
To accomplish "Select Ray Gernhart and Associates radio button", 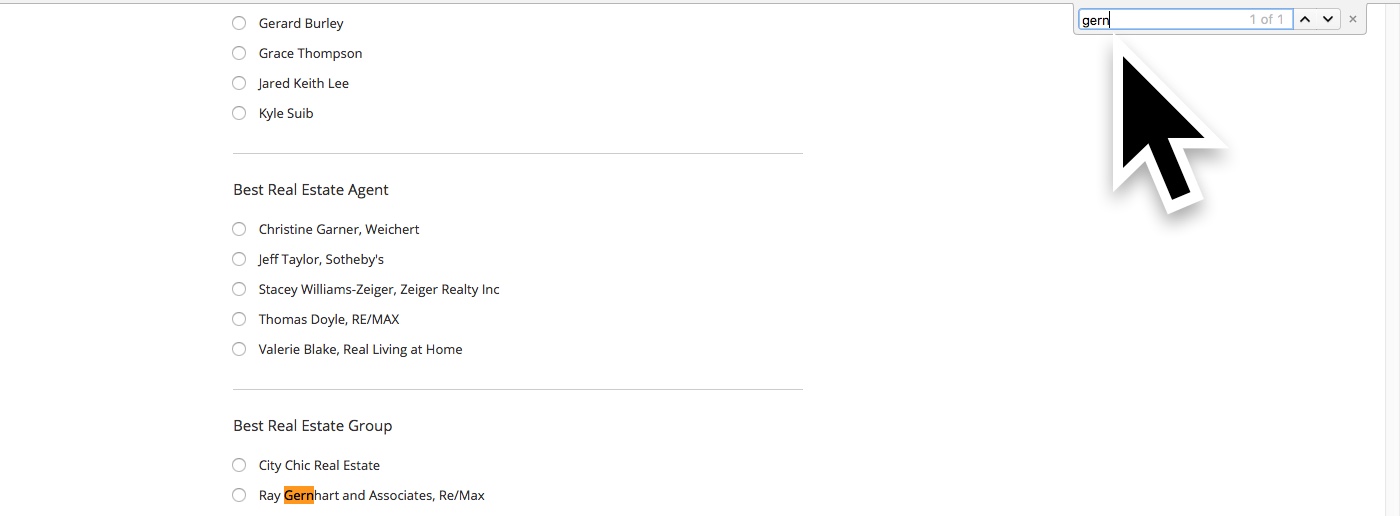I will [239, 495].
